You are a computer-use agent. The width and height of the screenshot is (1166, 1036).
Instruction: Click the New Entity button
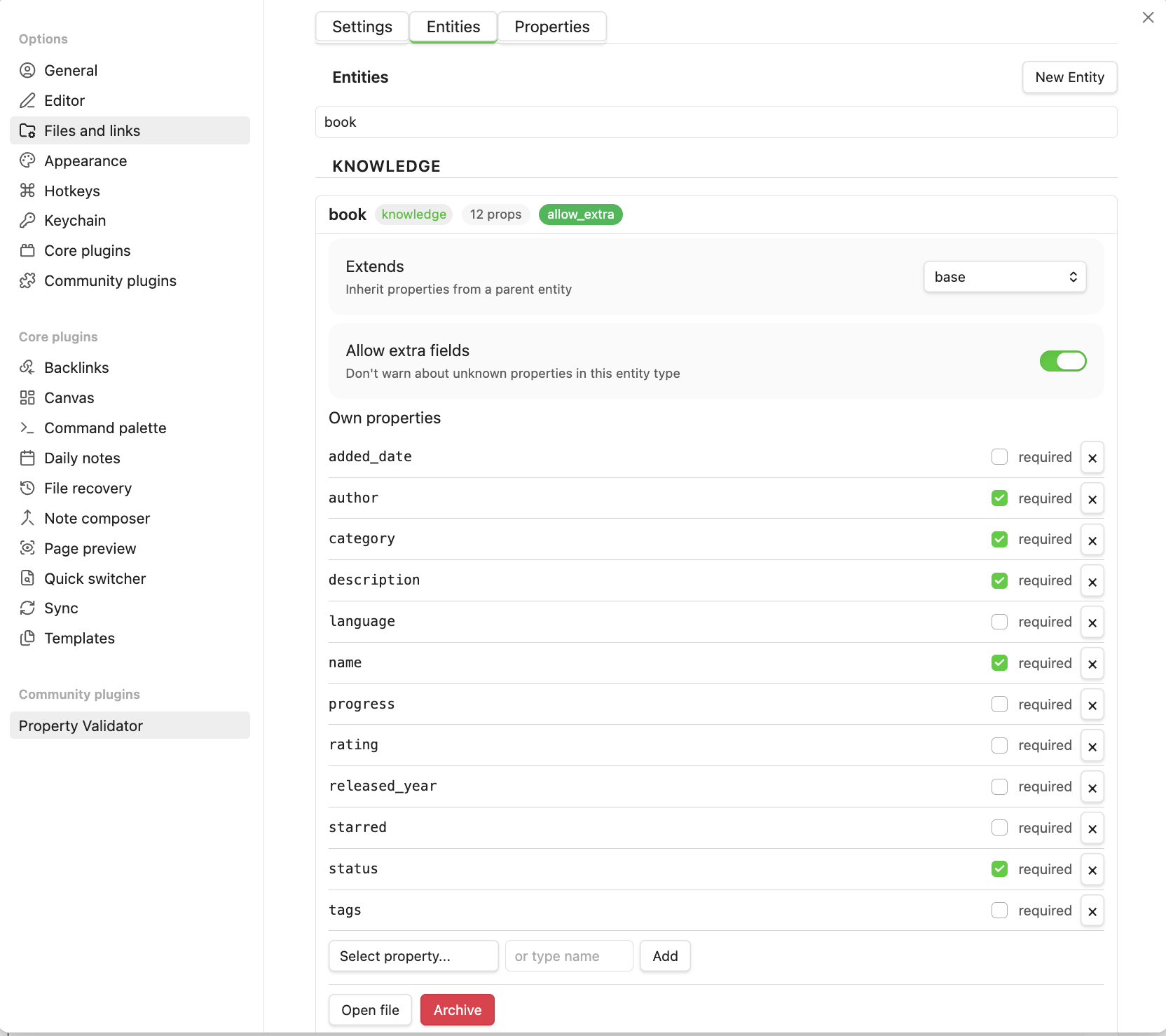pyautogui.click(x=1069, y=77)
